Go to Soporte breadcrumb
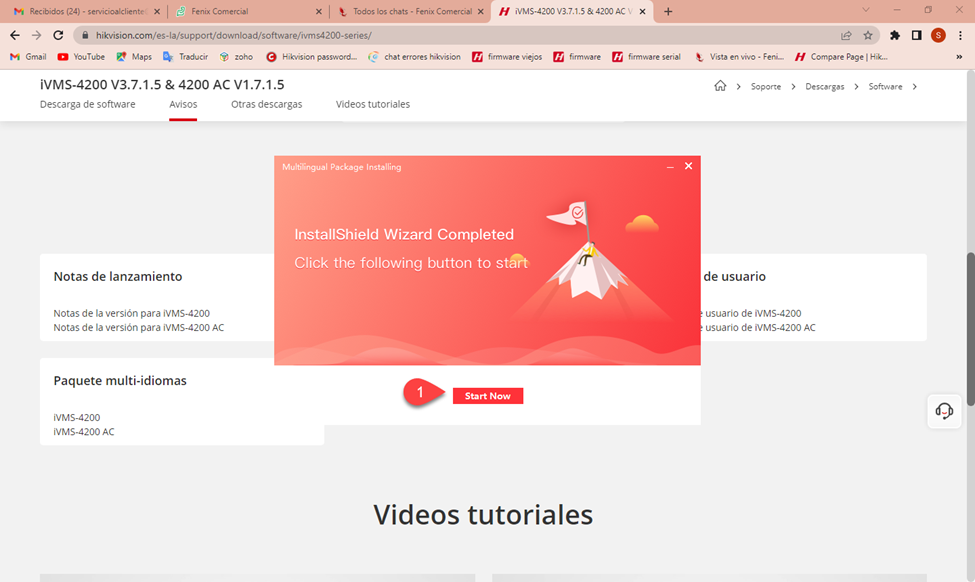 tap(765, 86)
